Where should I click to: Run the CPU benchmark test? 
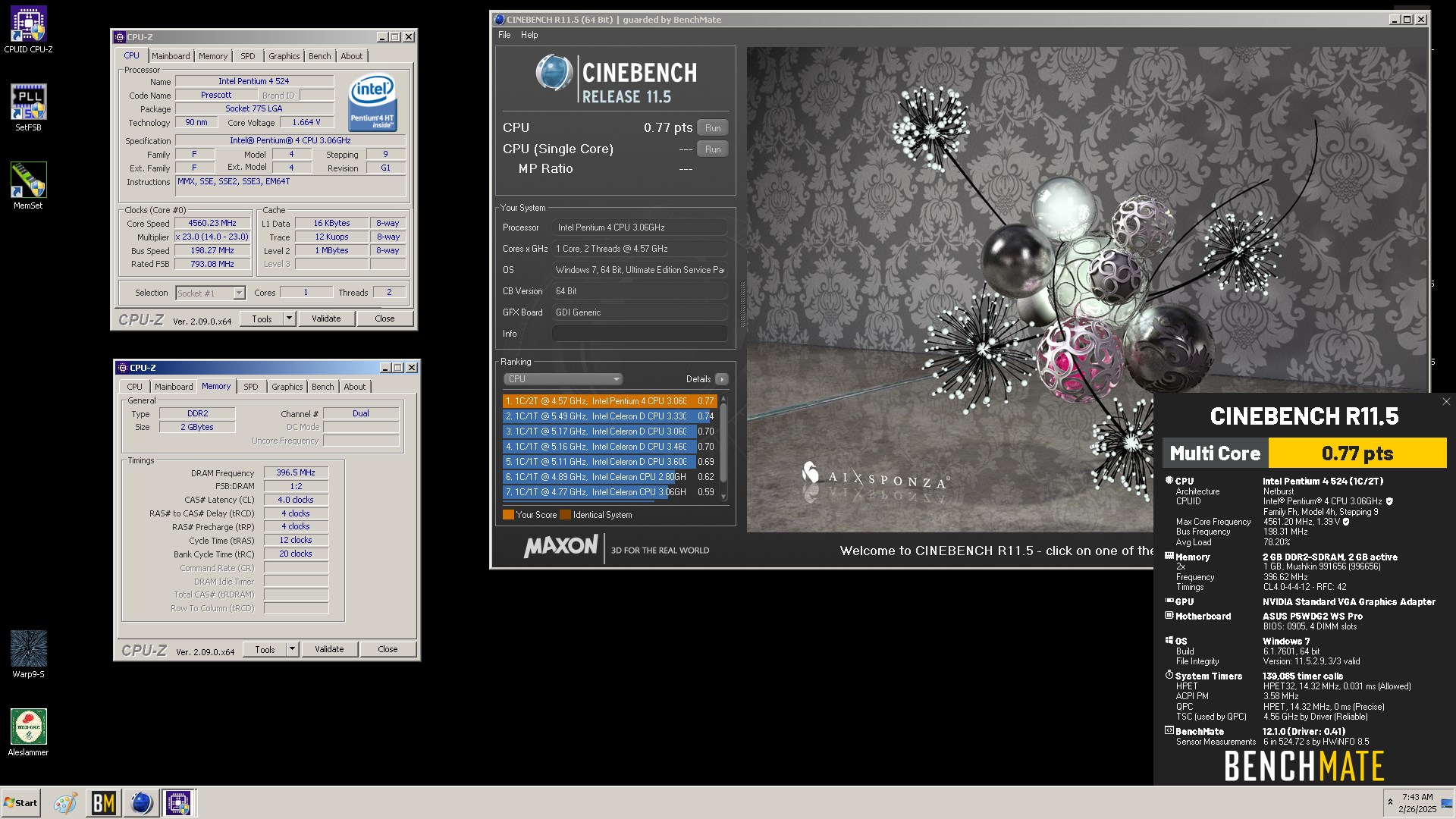pos(713,128)
